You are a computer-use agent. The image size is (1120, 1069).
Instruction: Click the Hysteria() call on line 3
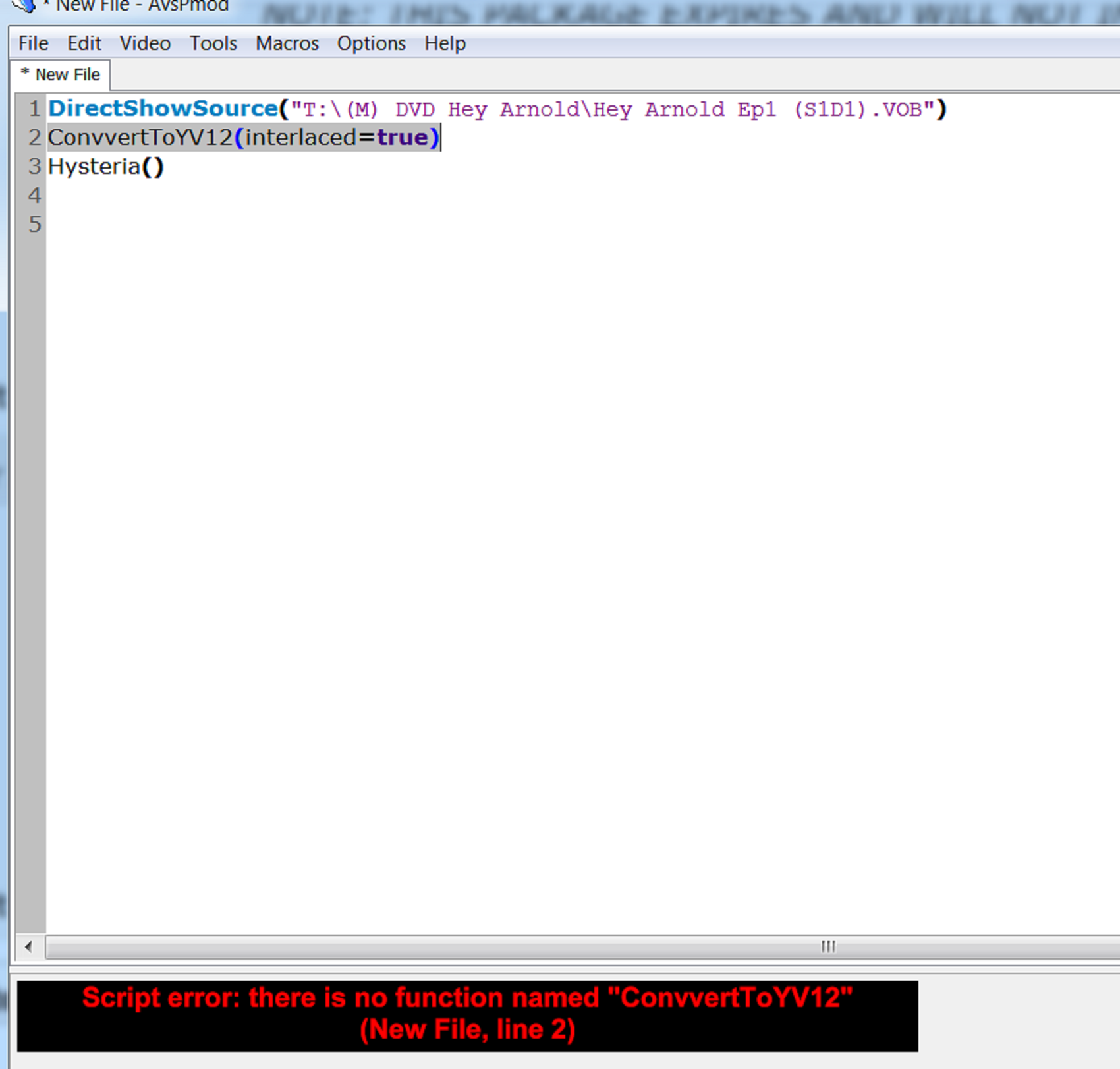[x=106, y=167]
